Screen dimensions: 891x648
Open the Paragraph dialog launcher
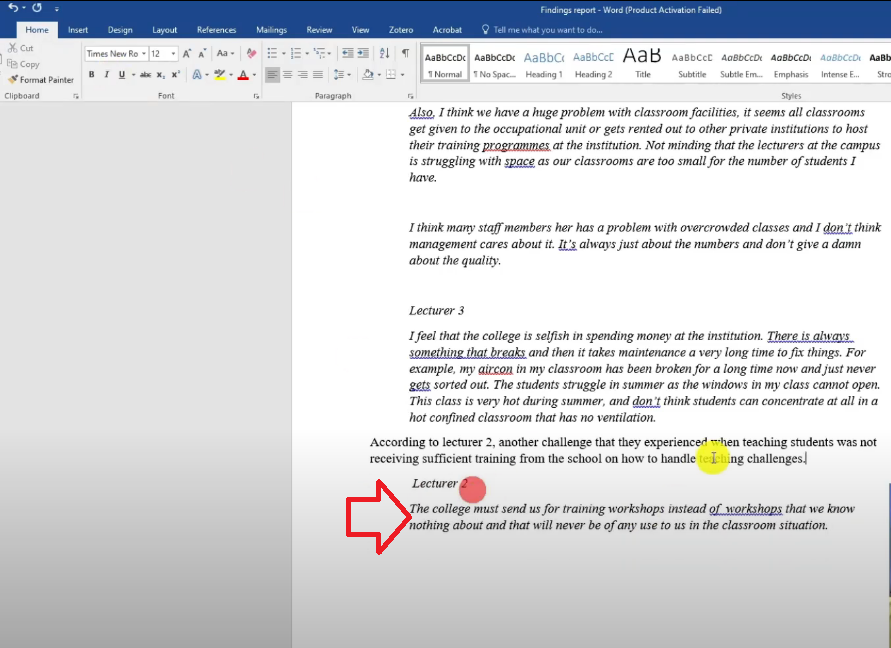[x=410, y=97]
